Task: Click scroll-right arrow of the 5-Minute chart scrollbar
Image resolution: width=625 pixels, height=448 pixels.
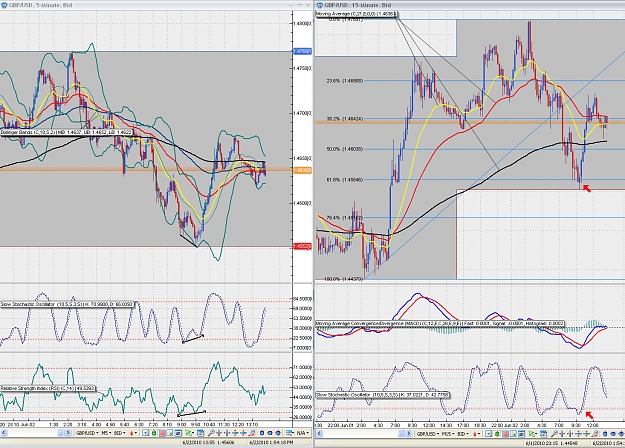Action: pos(68,433)
